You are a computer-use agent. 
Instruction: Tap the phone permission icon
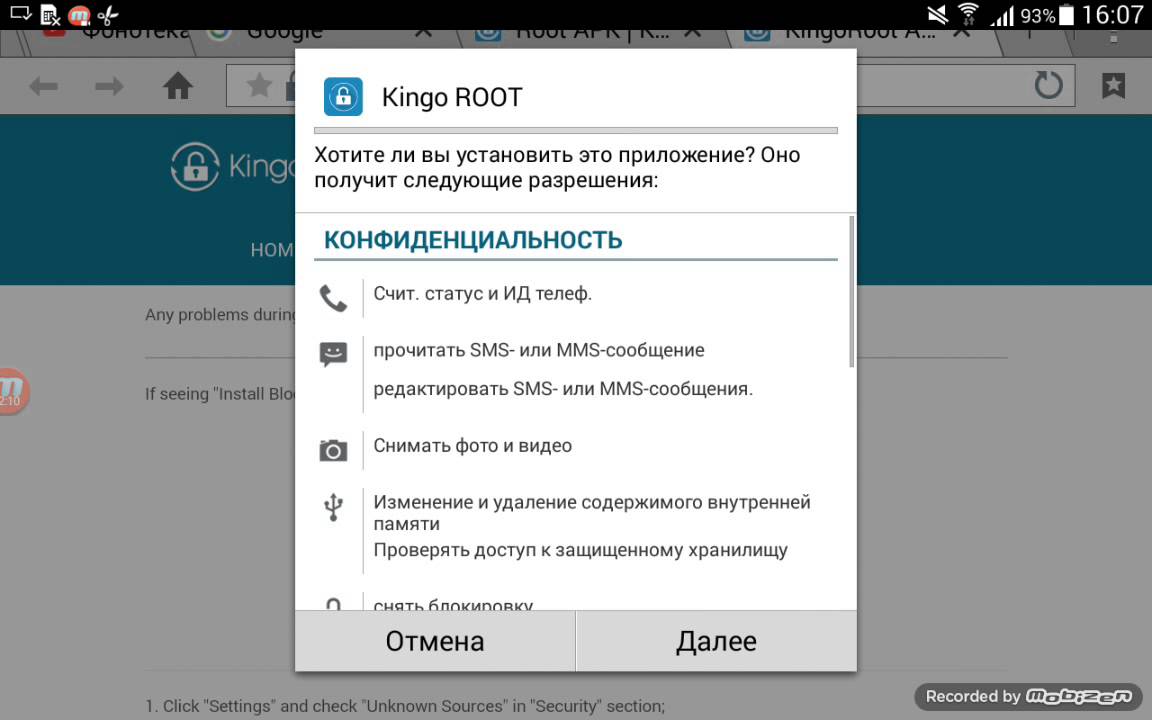click(333, 298)
